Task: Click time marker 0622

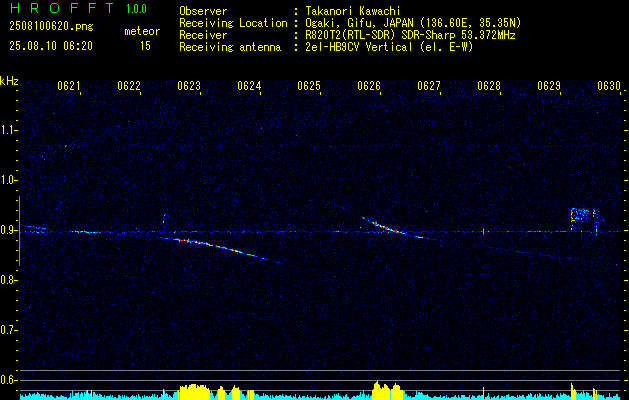Action: [x=129, y=85]
